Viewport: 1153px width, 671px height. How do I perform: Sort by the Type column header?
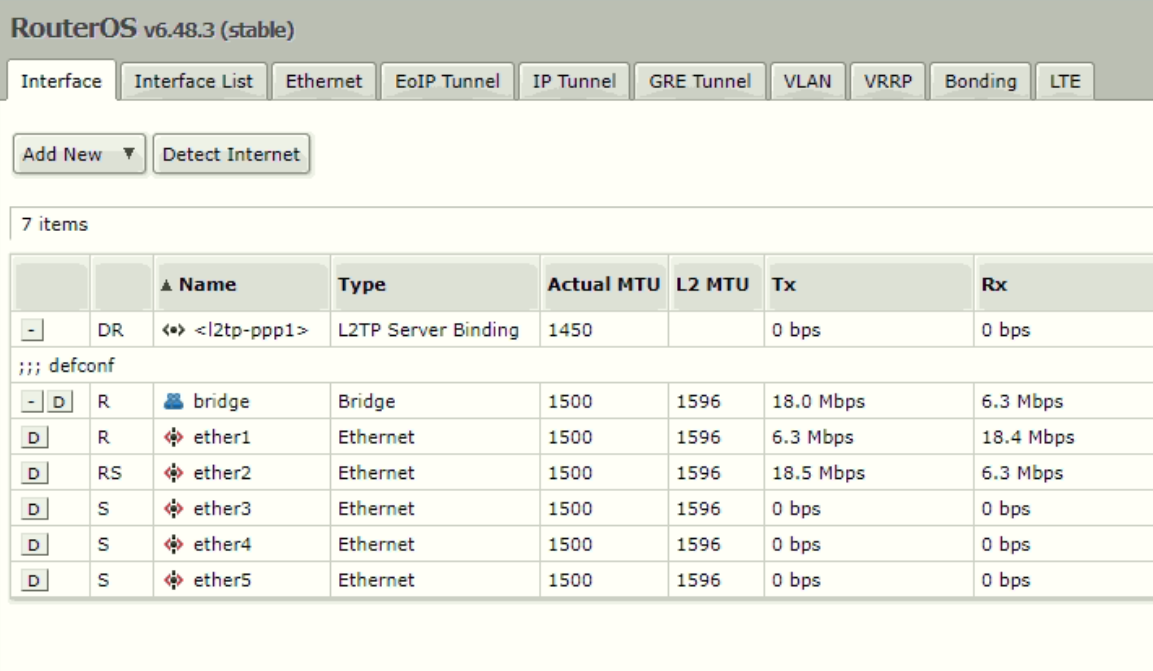[435, 284]
